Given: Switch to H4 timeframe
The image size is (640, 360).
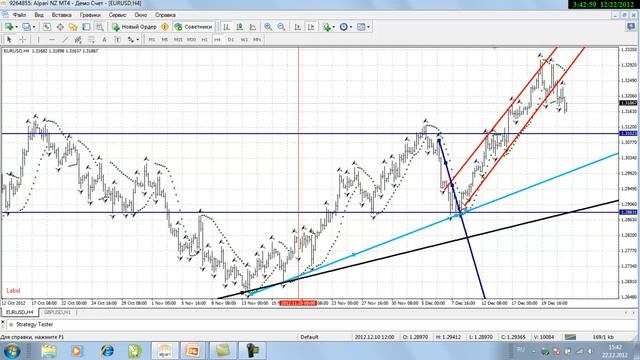Looking at the screenshot, I should 218,40.
